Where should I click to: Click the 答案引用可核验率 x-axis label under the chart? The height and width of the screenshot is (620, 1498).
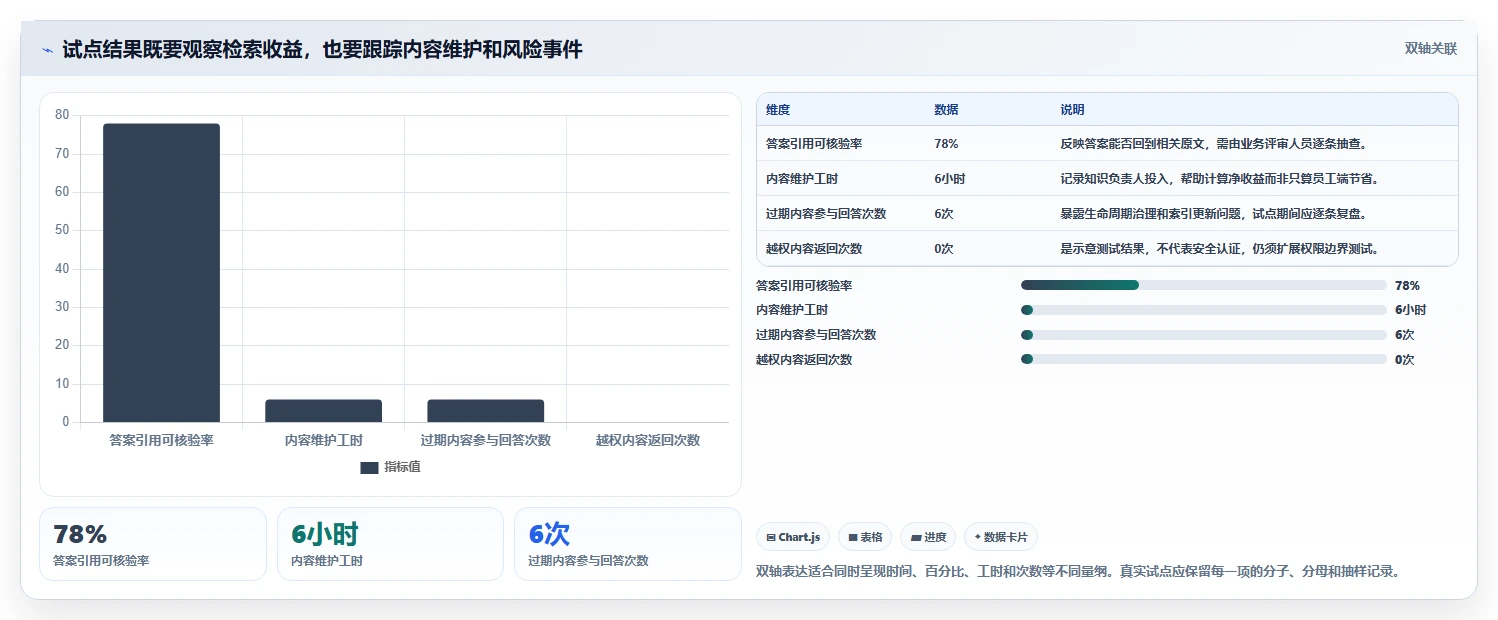coord(161,440)
